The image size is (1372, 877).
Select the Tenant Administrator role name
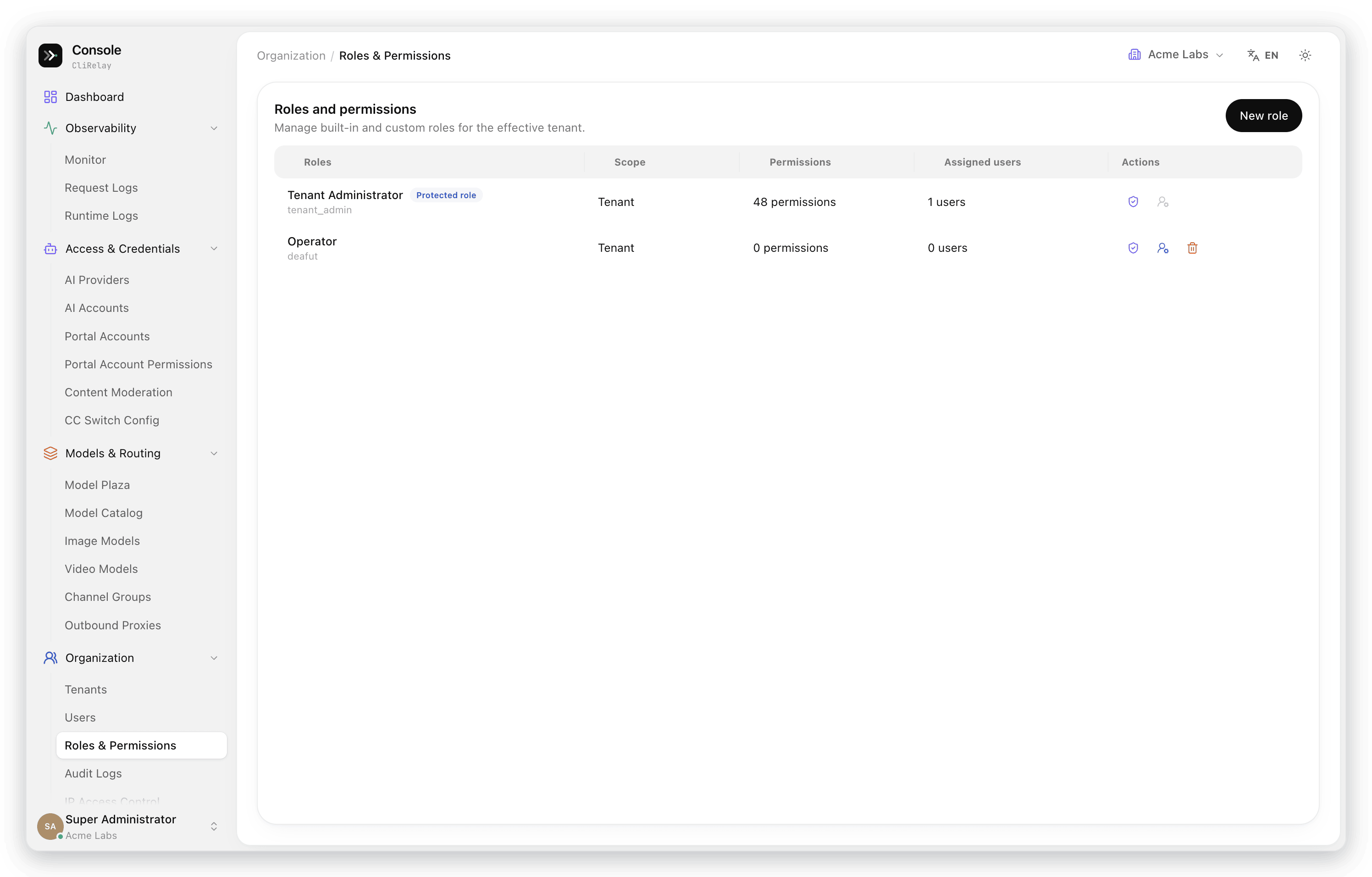pos(345,195)
